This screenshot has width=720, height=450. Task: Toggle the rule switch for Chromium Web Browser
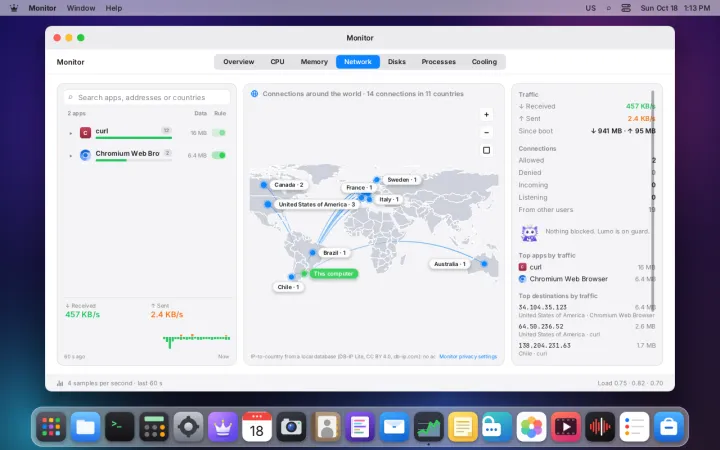pyautogui.click(x=219, y=155)
